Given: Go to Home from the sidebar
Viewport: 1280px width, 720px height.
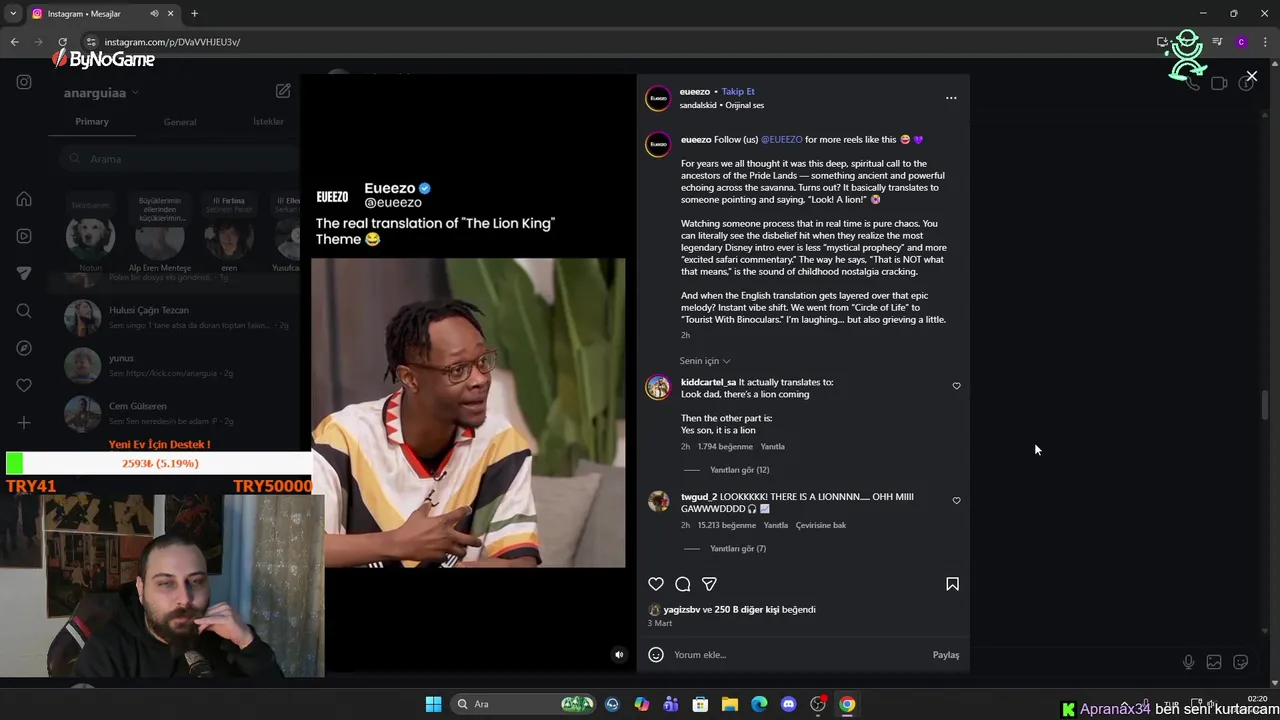Looking at the screenshot, I should [24, 199].
